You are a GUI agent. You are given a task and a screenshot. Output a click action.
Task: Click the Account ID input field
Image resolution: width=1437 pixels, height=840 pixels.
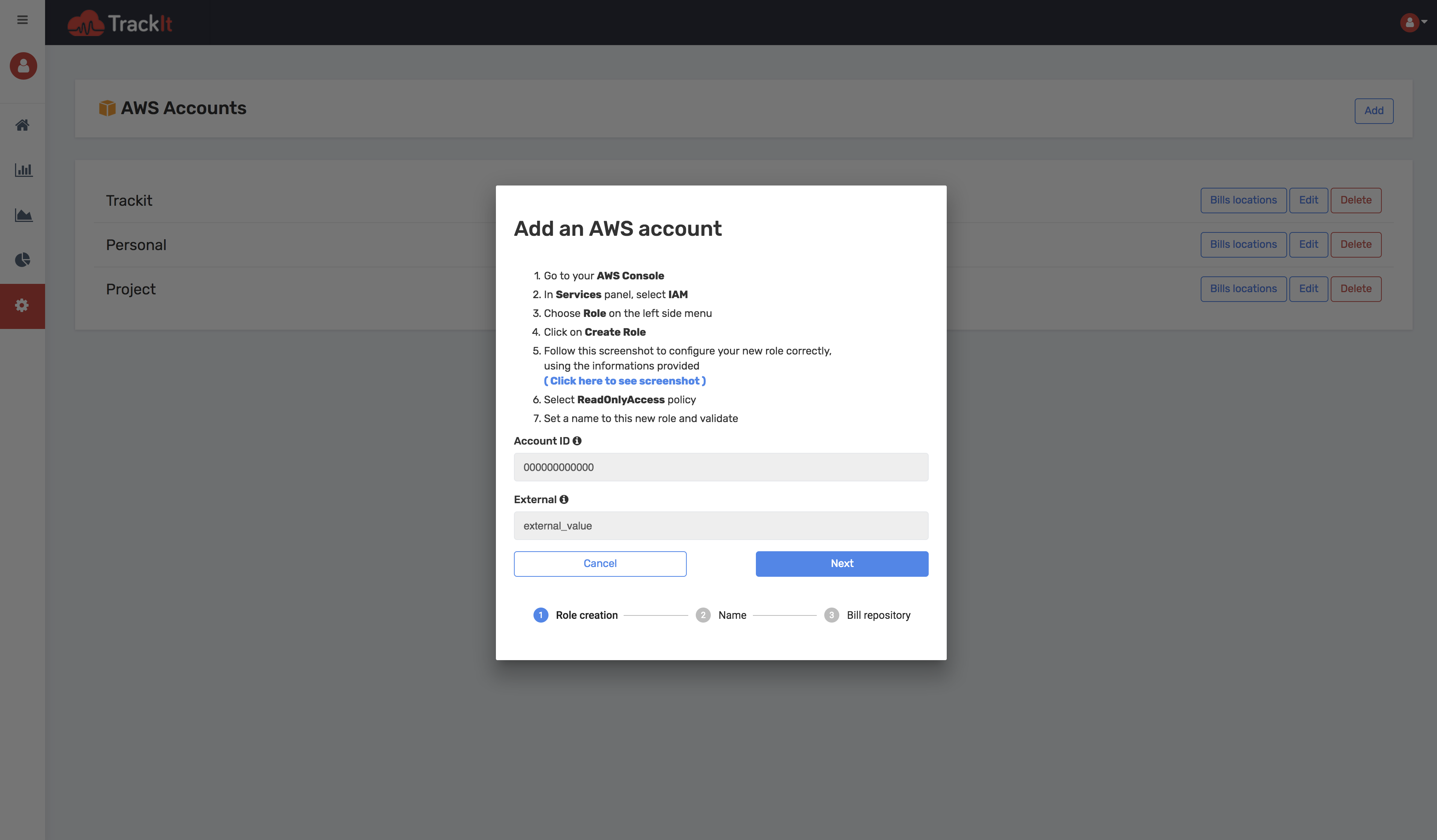click(721, 467)
